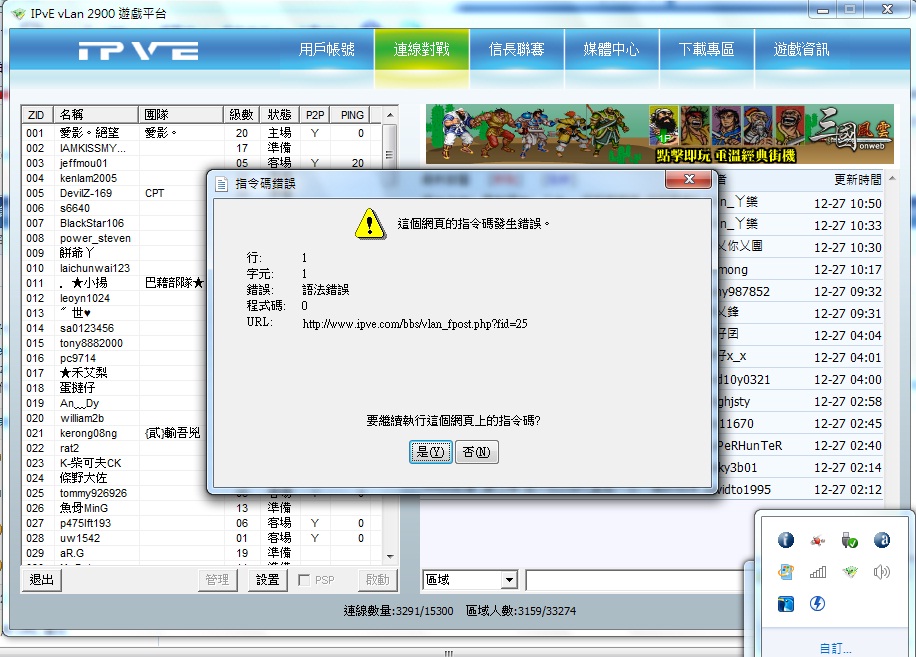Click the Safely Remove USB hardware icon
The height and width of the screenshot is (657, 916).
pyautogui.click(x=849, y=540)
